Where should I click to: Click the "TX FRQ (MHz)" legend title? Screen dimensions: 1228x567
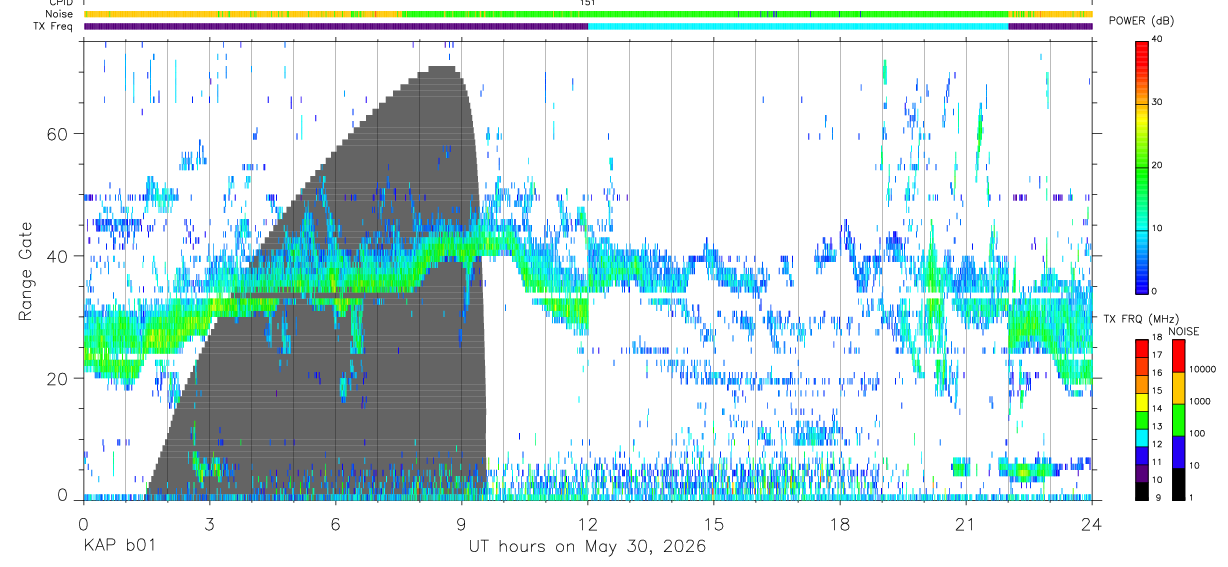coord(1140,319)
